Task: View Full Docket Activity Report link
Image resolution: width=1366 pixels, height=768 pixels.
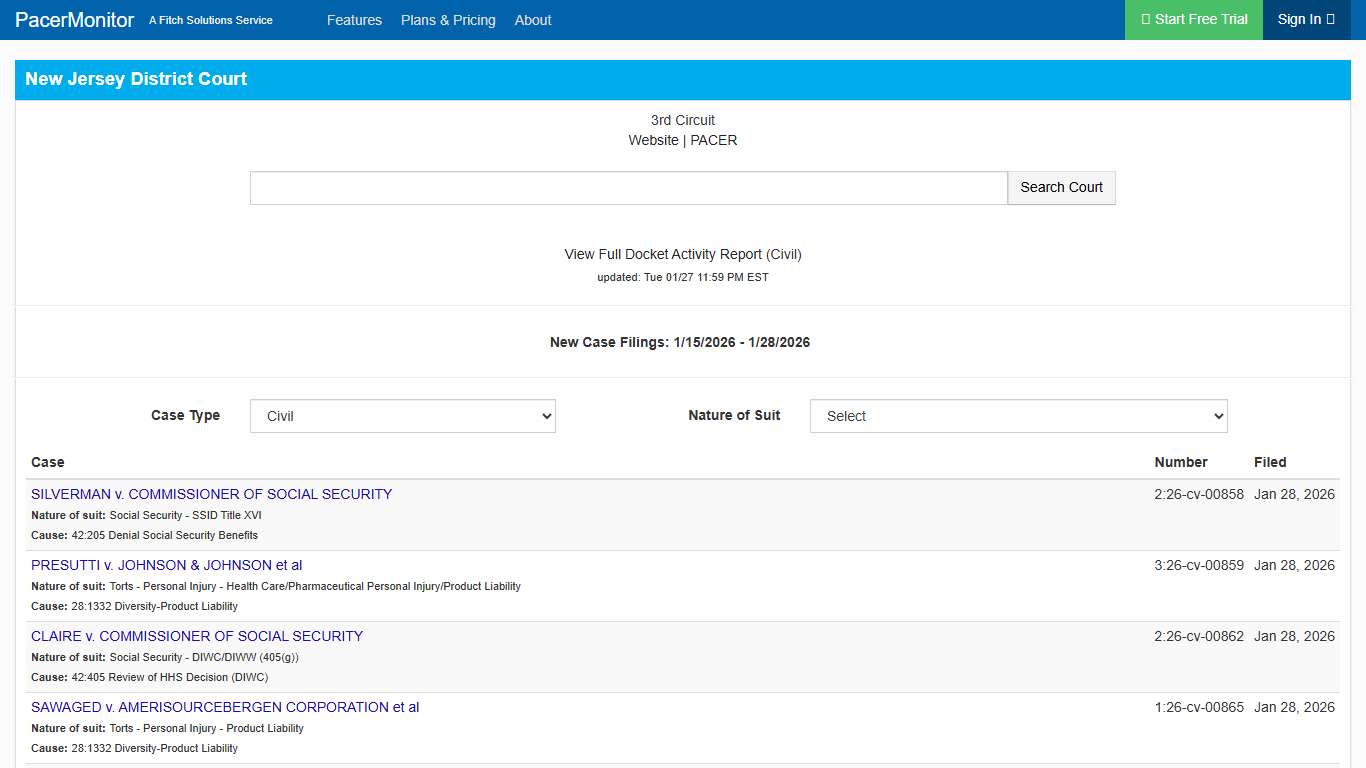Action: pos(683,255)
